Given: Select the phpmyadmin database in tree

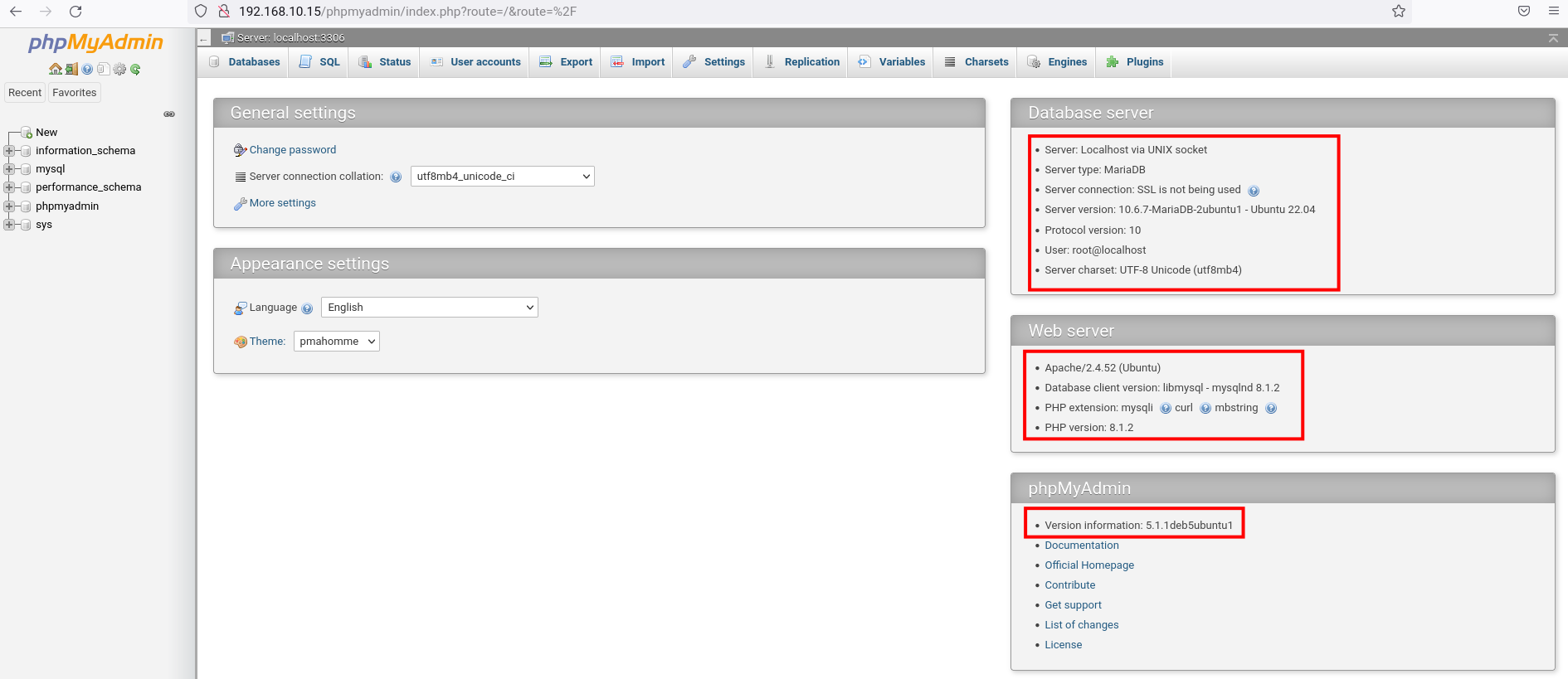Looking at the screenshot, I should 67,206.
